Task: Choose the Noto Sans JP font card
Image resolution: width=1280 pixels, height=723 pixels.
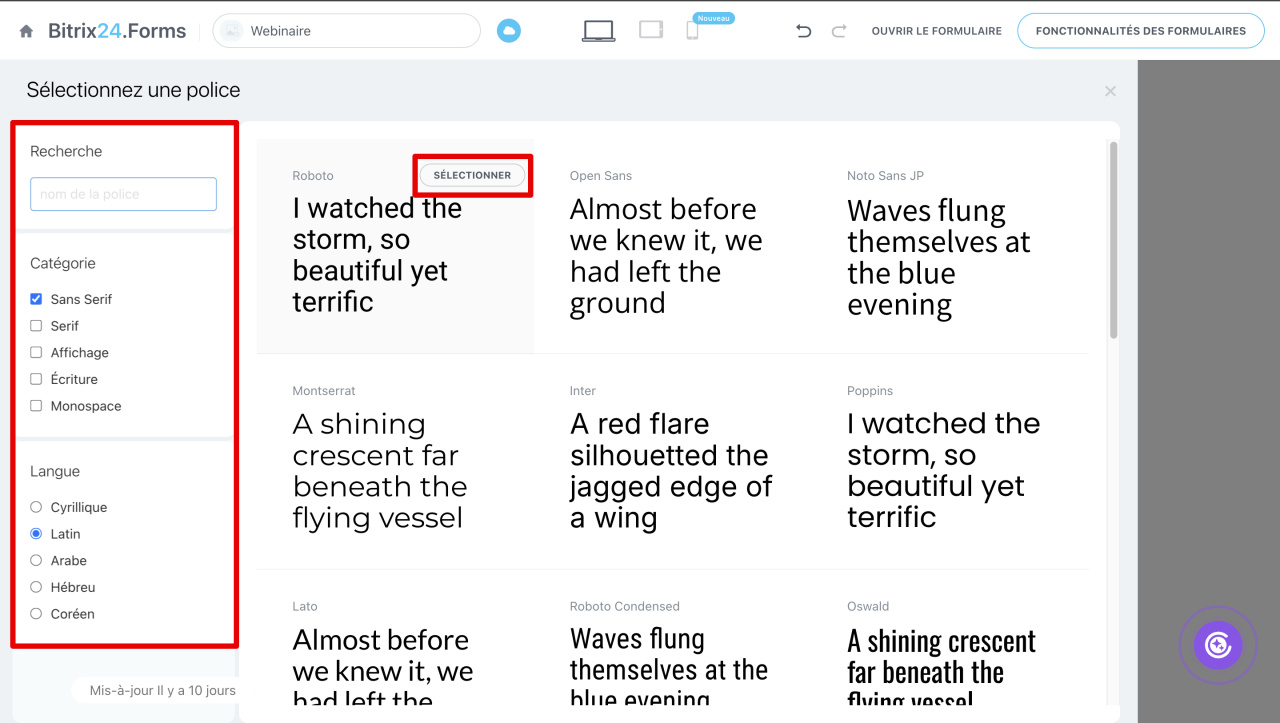Action: pyautogui.click(x=950, y=246)
